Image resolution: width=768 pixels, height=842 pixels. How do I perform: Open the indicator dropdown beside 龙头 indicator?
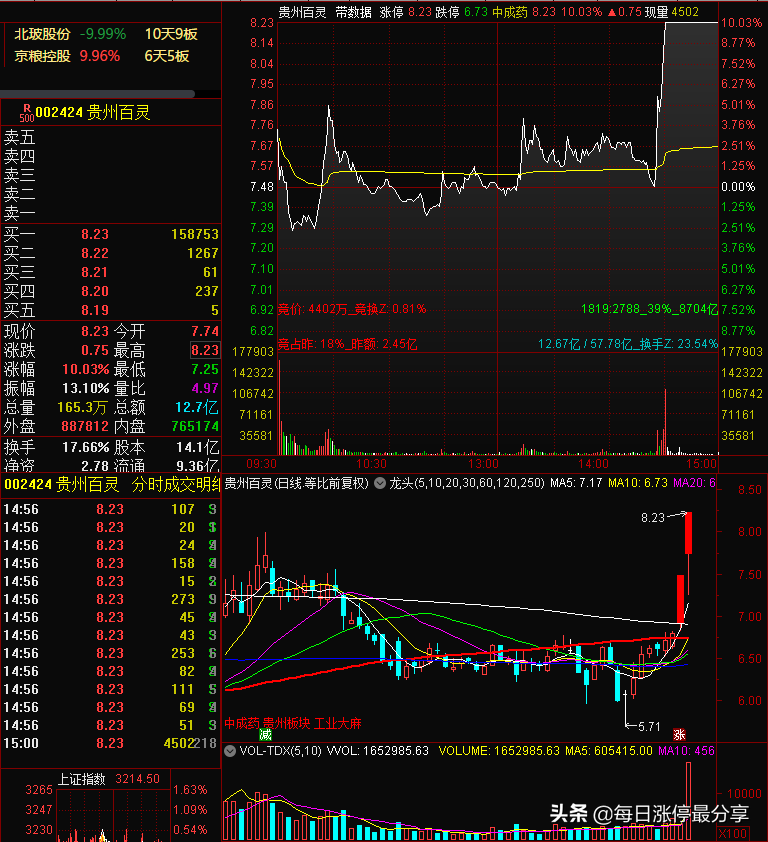point(380,483)
